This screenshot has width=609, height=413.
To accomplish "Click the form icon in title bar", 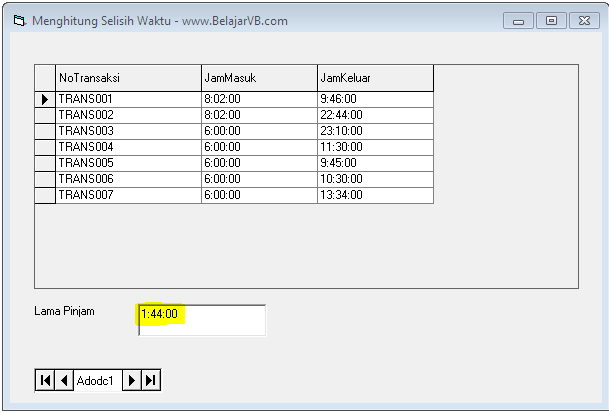I will 19,20.
